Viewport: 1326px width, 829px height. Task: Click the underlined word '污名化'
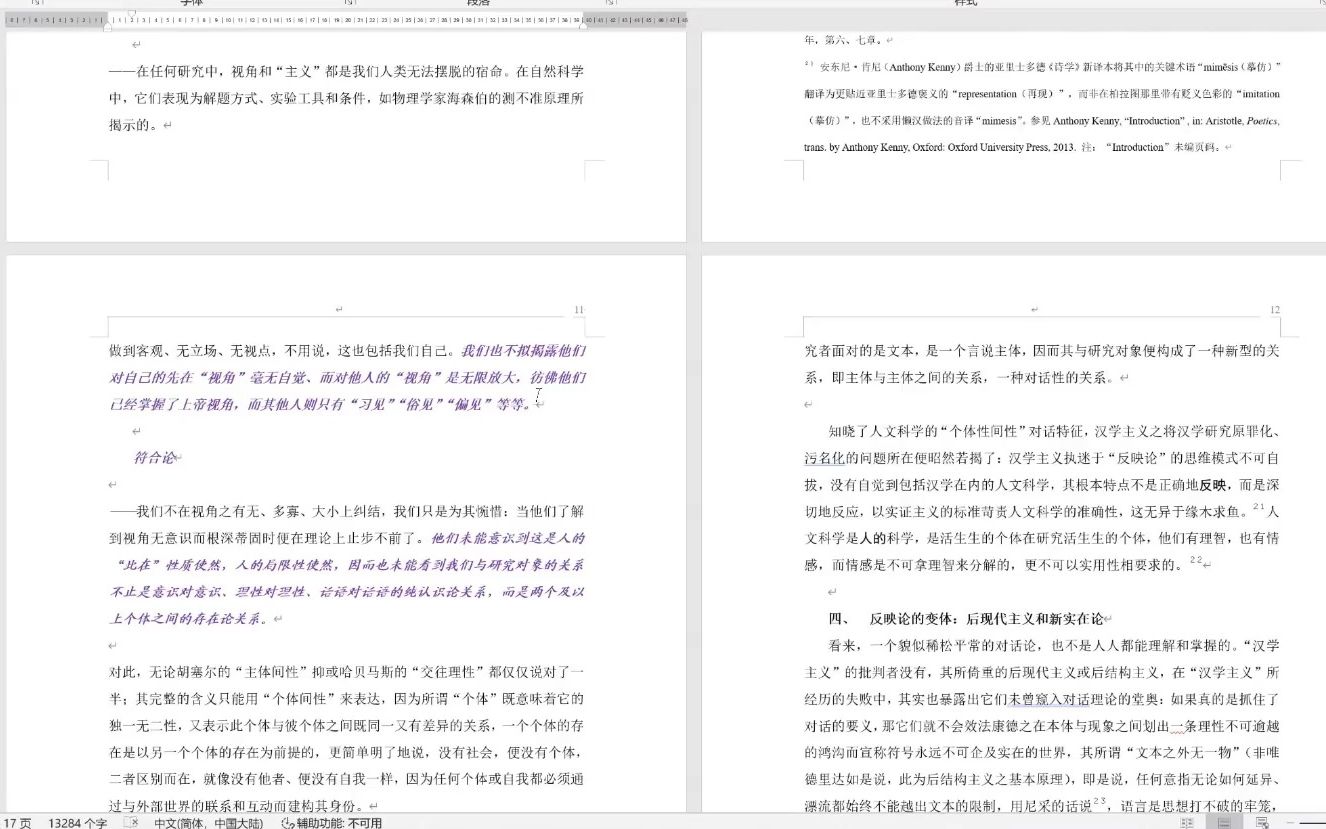[825, 459]
